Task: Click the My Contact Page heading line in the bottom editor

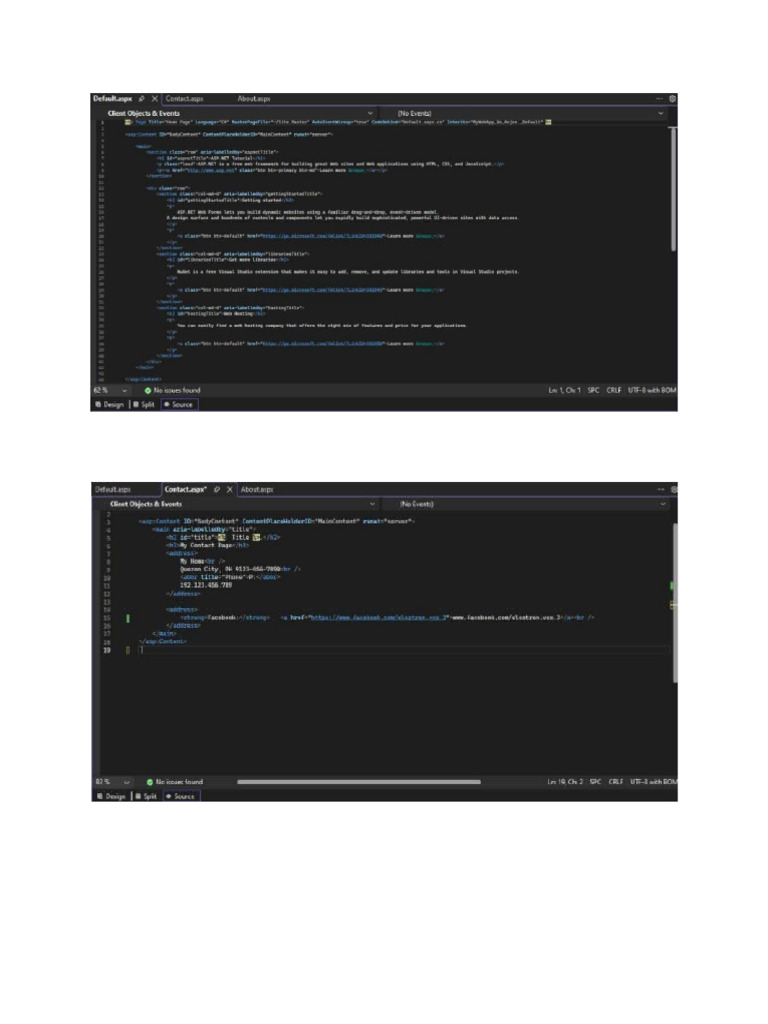Action: point(208,545)
